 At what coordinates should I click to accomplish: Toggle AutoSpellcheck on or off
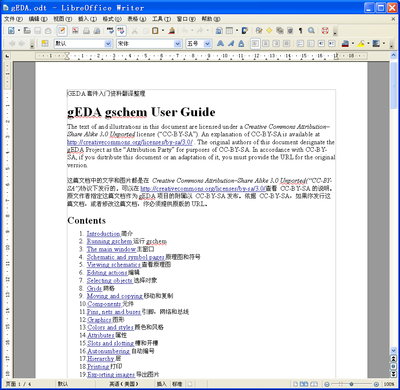[121, 31]
